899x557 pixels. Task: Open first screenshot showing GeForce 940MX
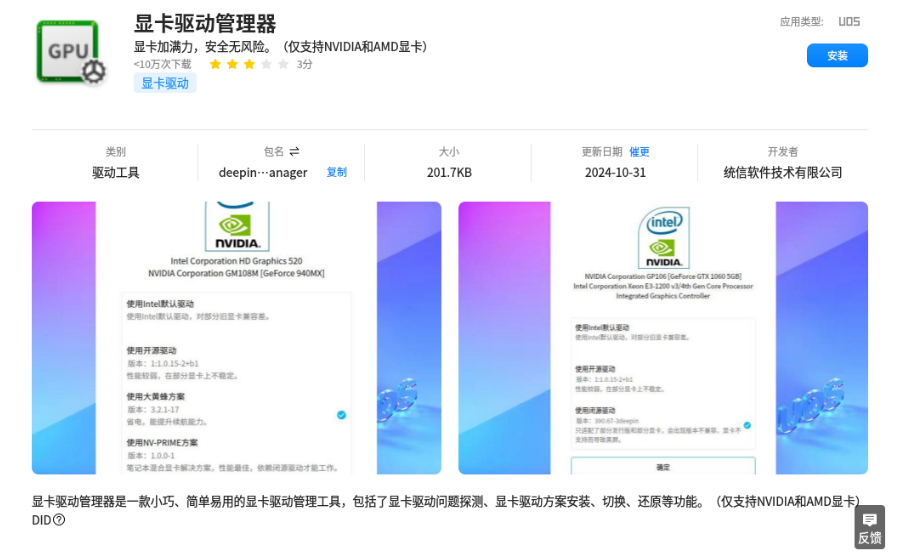coord(236,338)
